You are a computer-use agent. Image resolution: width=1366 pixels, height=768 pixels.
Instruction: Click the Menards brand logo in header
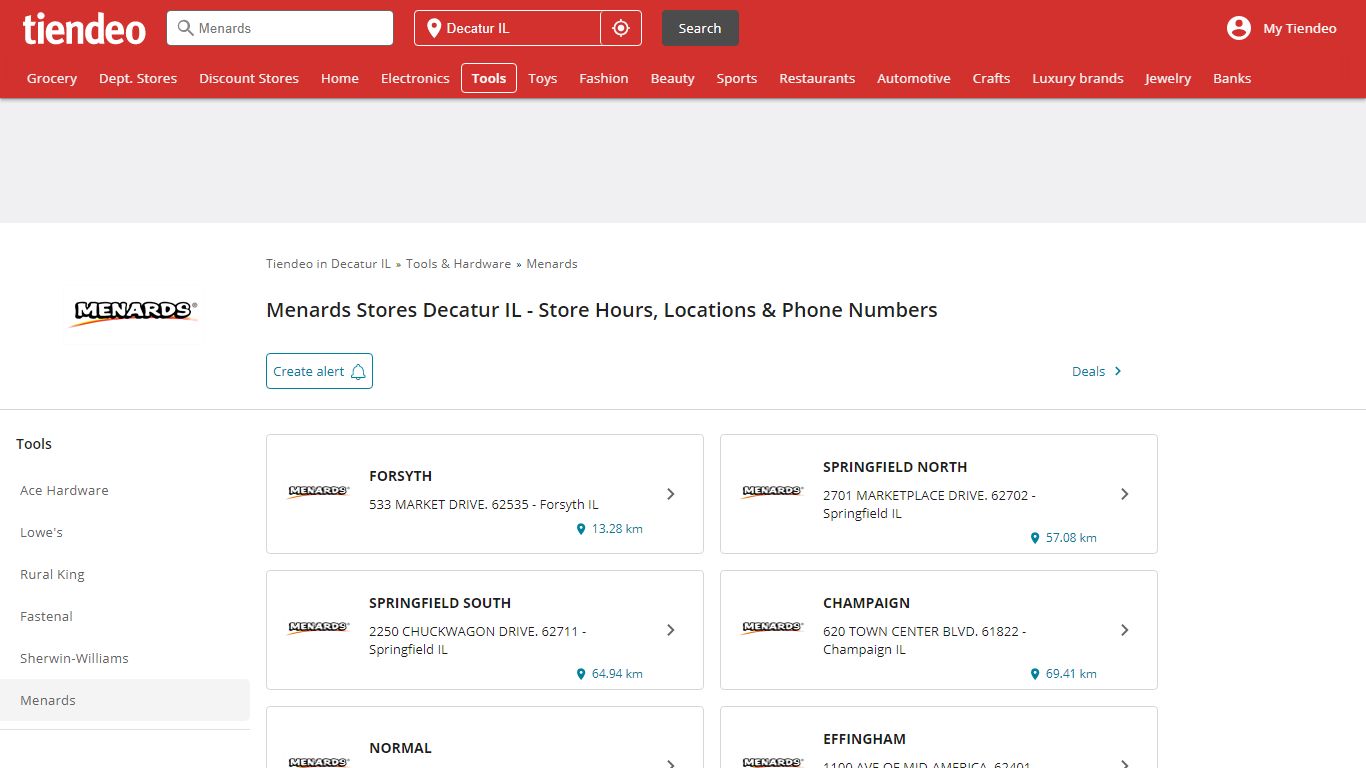(x=134, y=312)
